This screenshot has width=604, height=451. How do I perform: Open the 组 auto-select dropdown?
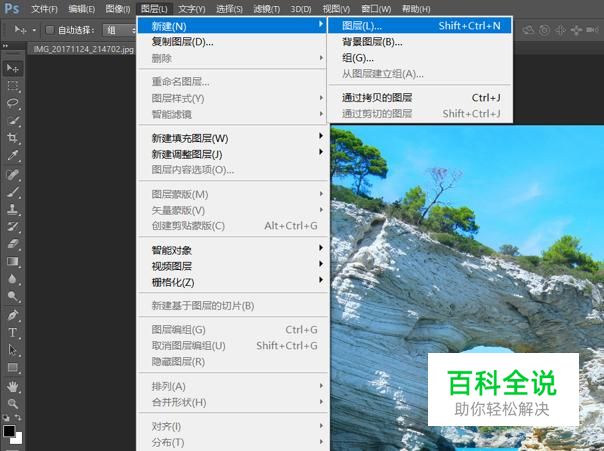(119, 30)
